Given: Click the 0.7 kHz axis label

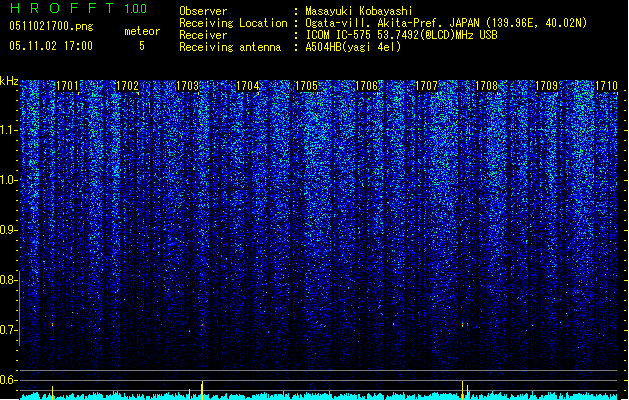Looking at the screenshot, I should coord(8,330).
